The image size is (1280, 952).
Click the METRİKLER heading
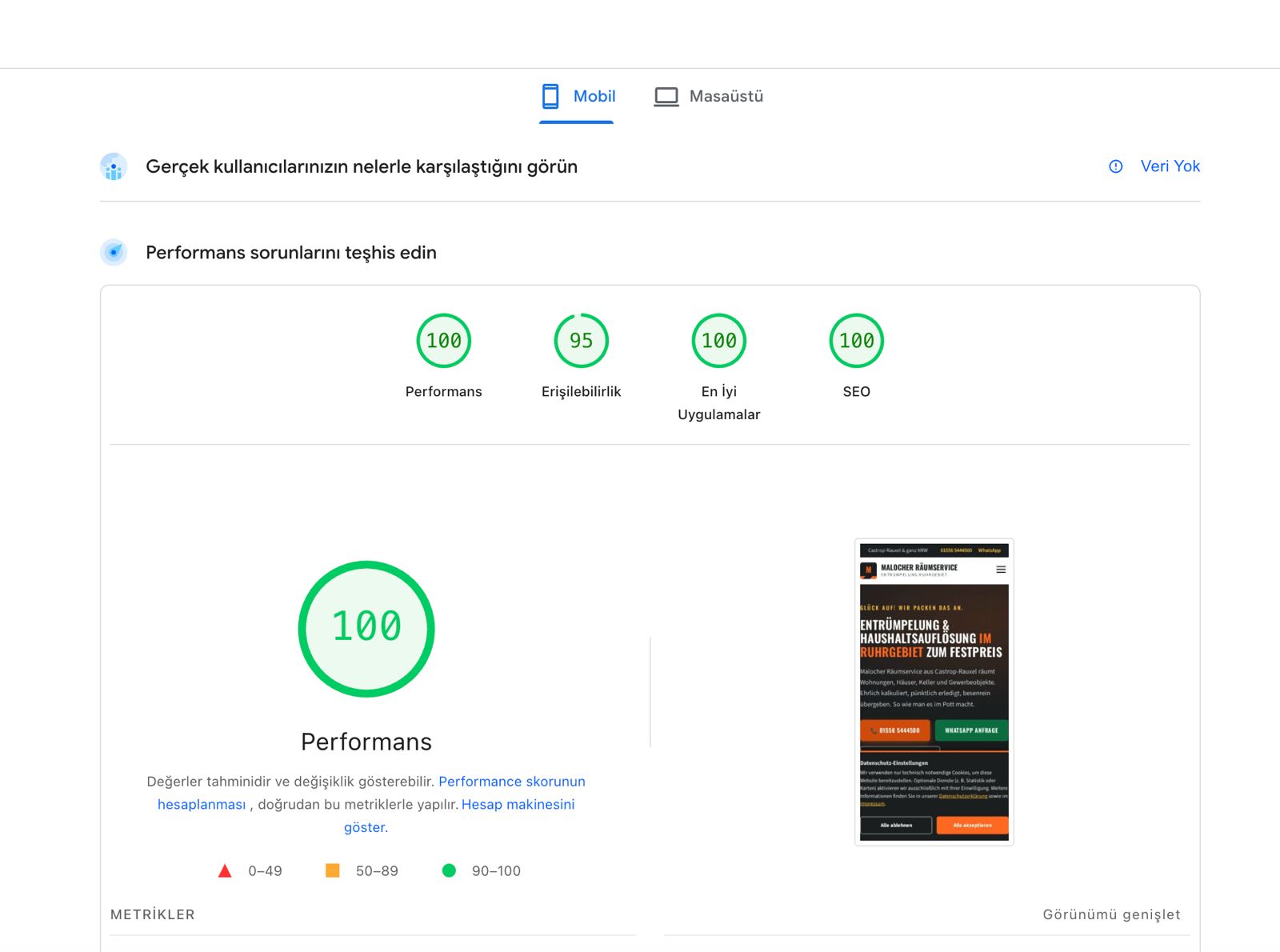153,914
